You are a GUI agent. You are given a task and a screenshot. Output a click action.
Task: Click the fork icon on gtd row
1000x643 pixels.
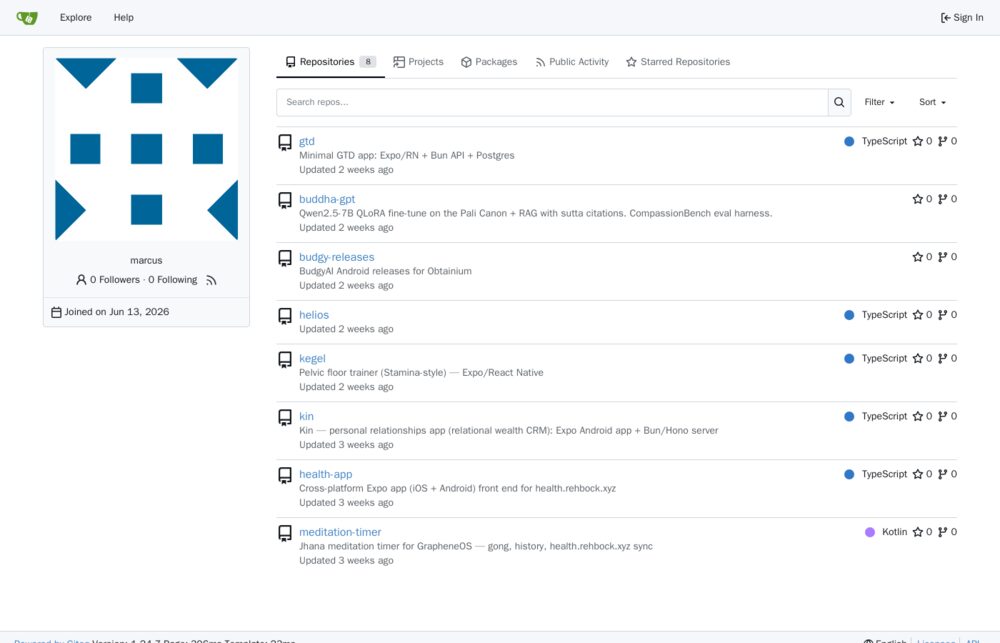point(943,142)
